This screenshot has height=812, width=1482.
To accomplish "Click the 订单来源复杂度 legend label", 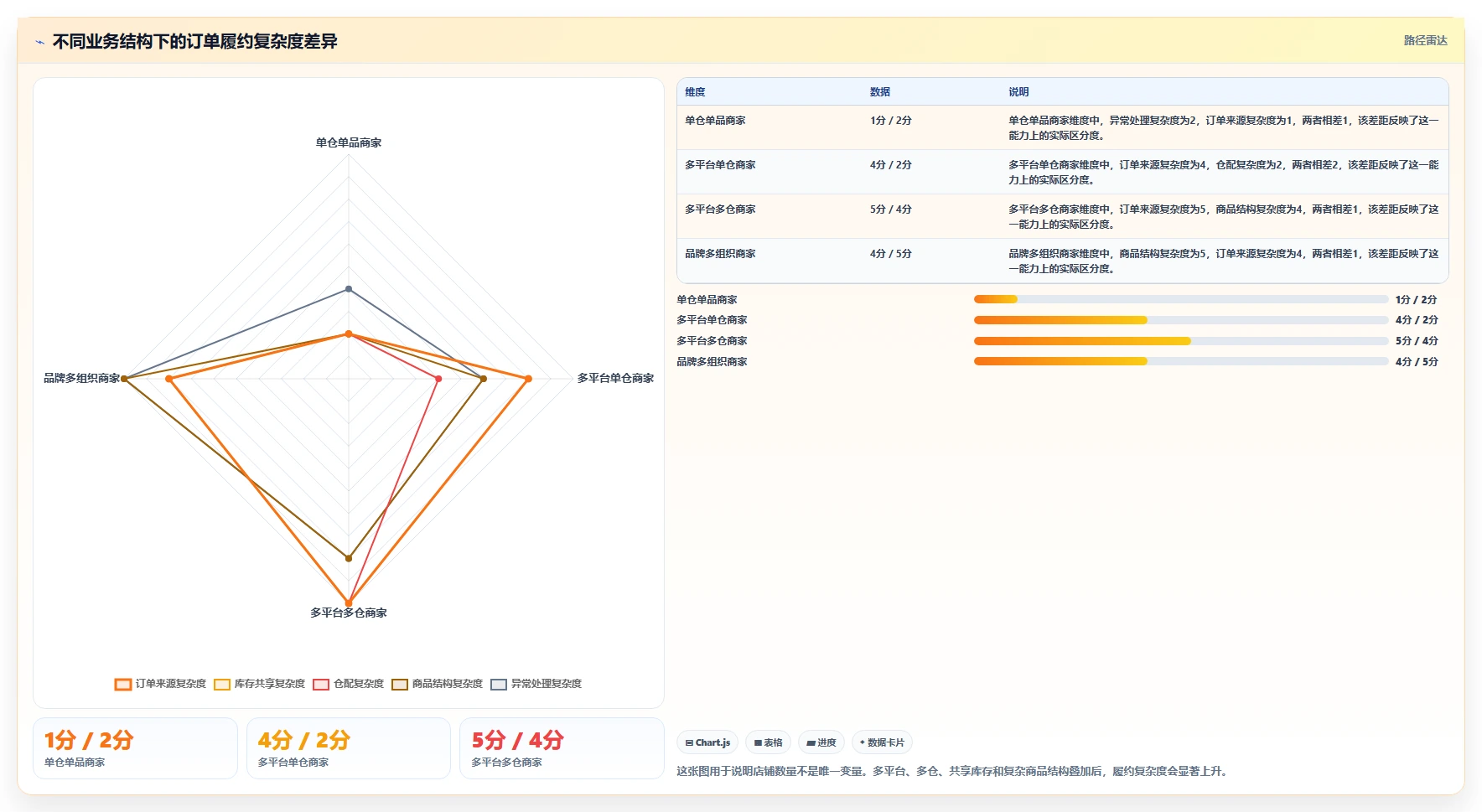I will coord(171,684).
